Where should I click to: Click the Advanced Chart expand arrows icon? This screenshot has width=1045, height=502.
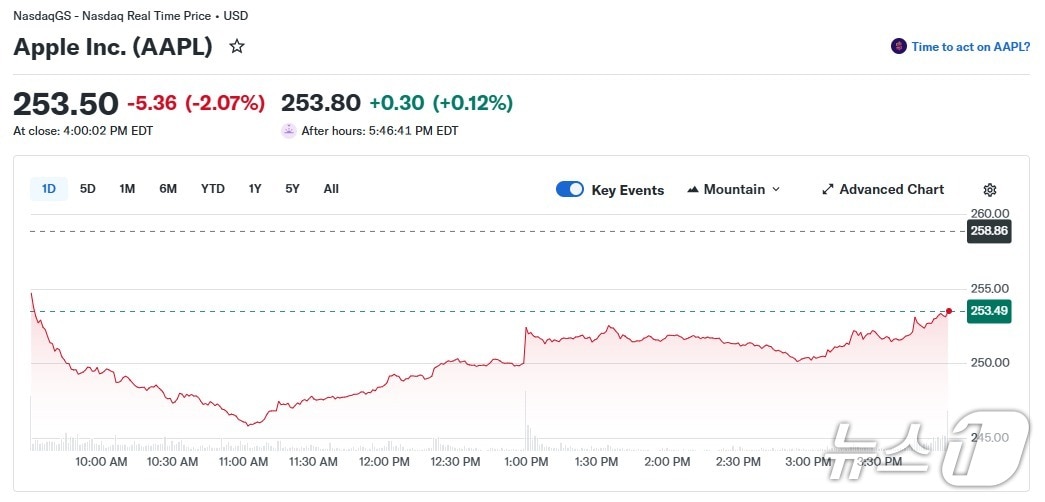tap(828, 189)
